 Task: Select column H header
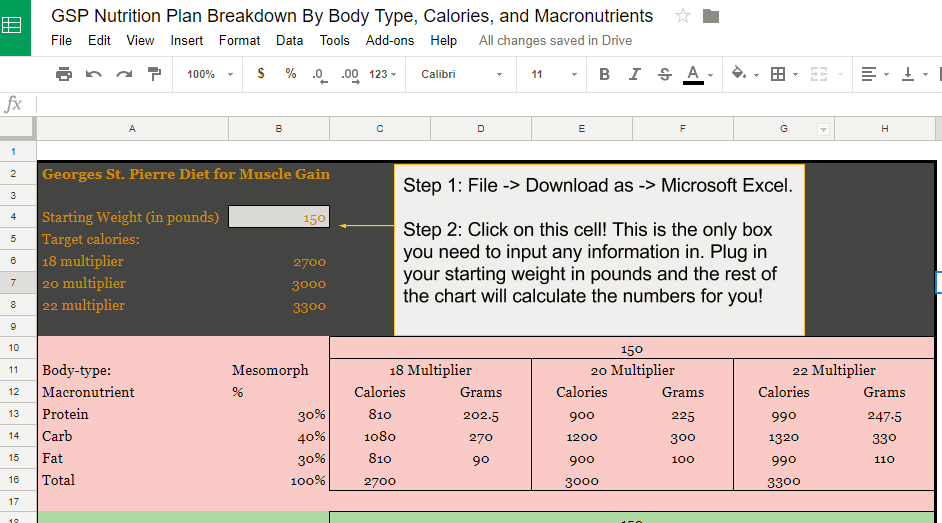884,128
